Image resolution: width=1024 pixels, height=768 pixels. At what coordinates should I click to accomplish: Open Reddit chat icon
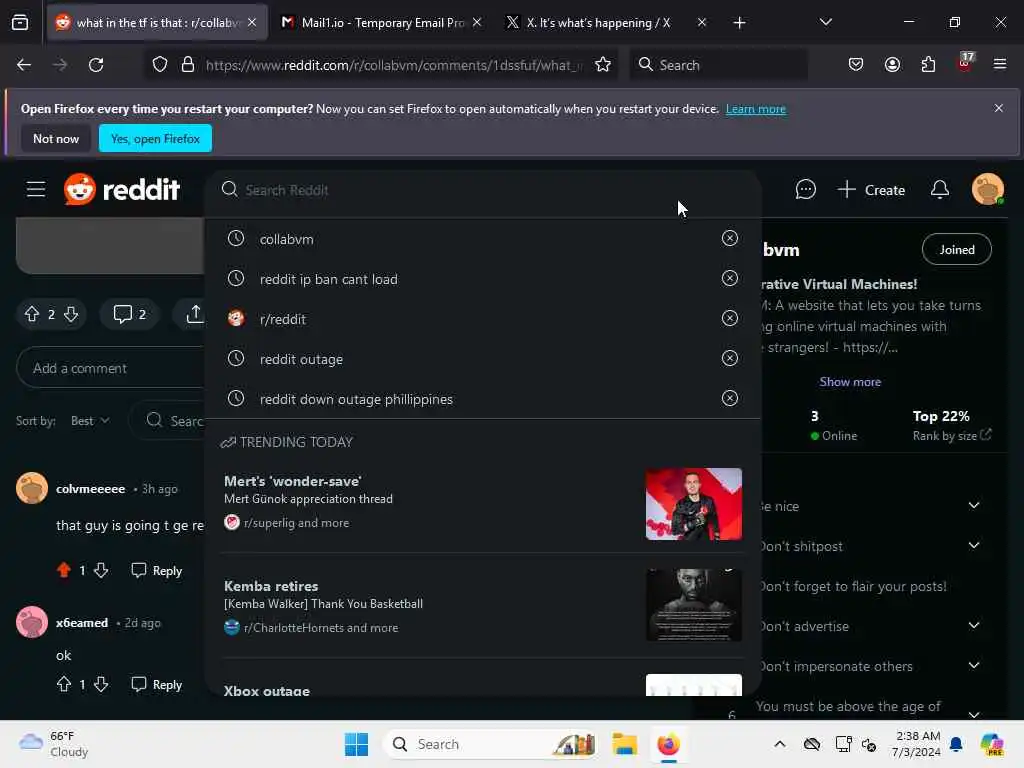805,190
